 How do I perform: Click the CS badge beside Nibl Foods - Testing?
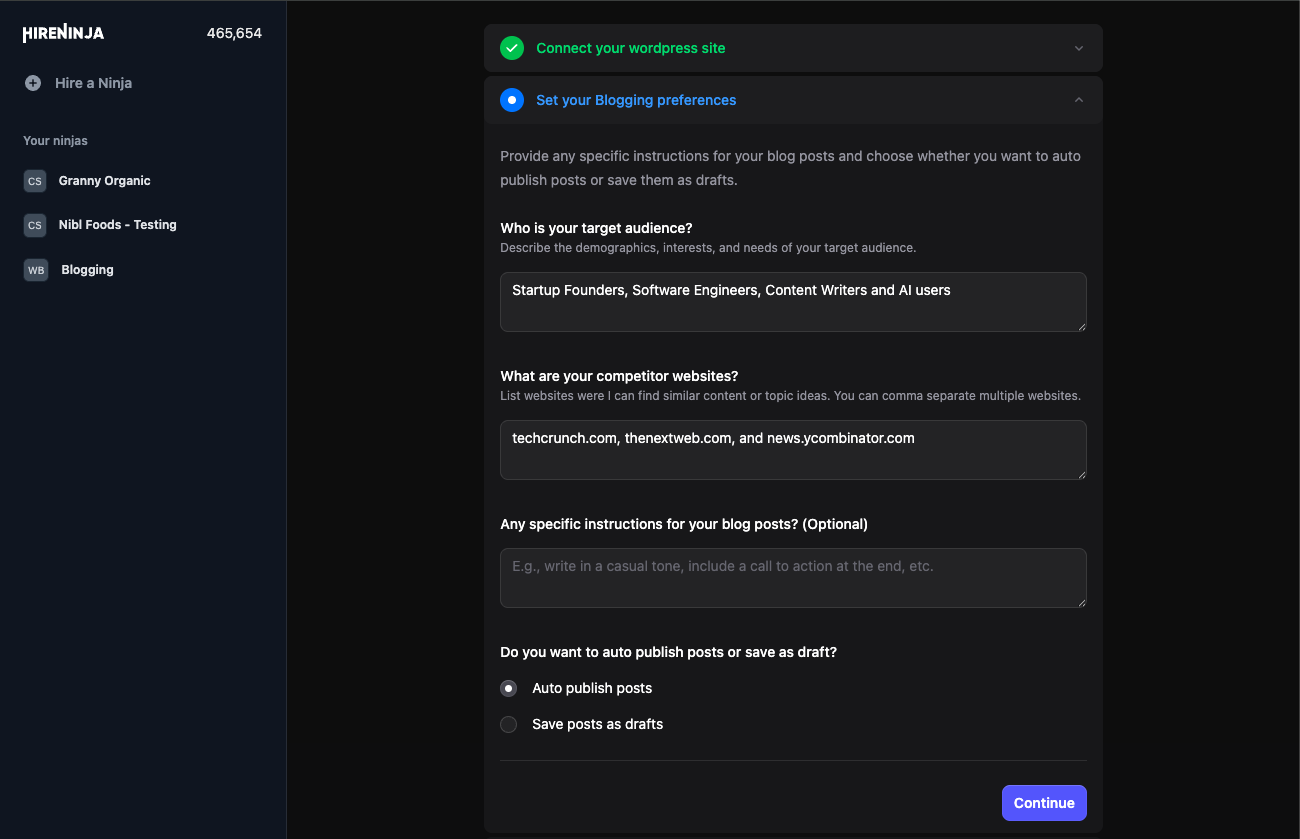coord(35,225)
